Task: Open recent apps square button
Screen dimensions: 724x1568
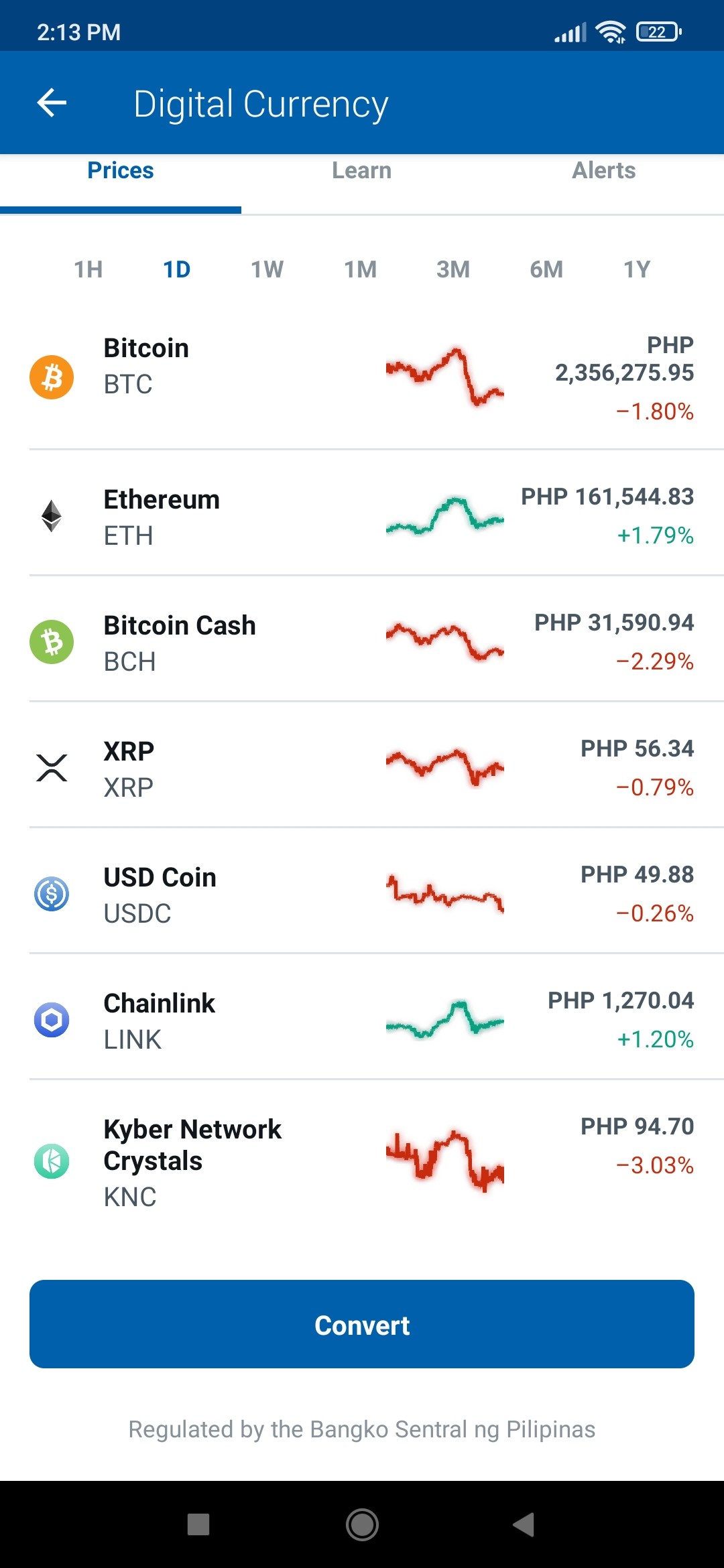Action: [x=198, y=1524]
